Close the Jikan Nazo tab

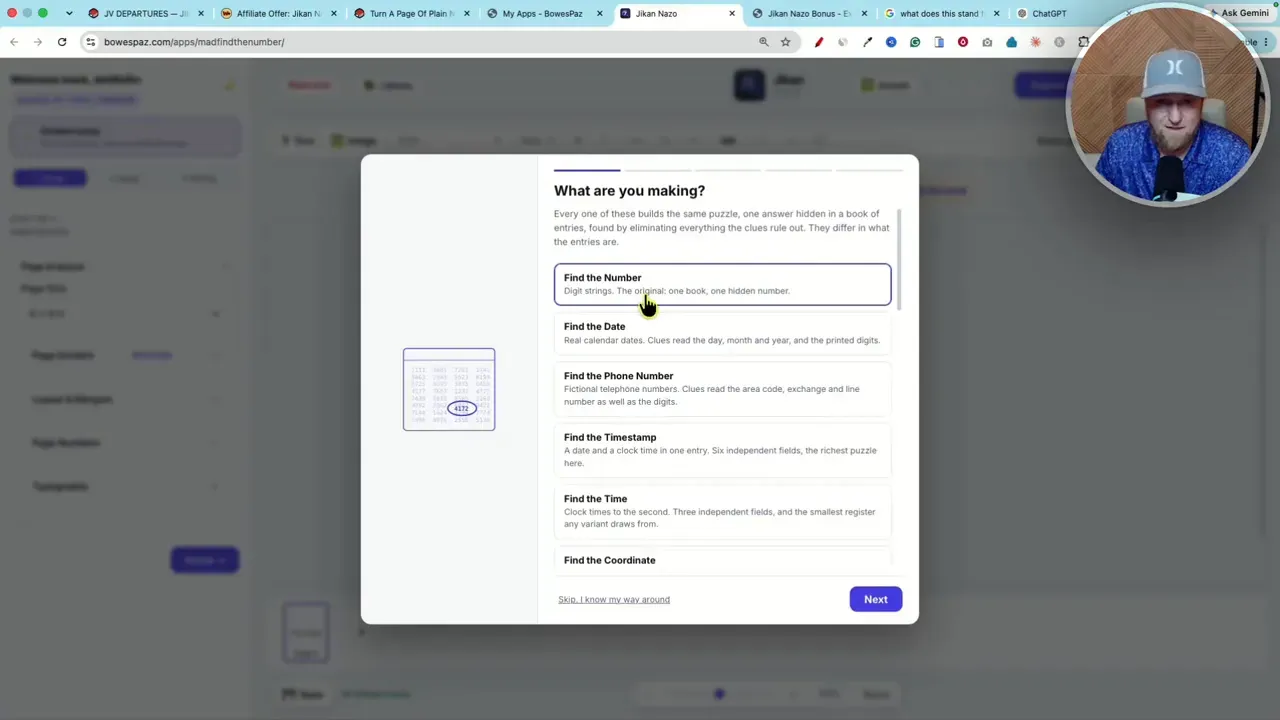(x=732, y=14)
